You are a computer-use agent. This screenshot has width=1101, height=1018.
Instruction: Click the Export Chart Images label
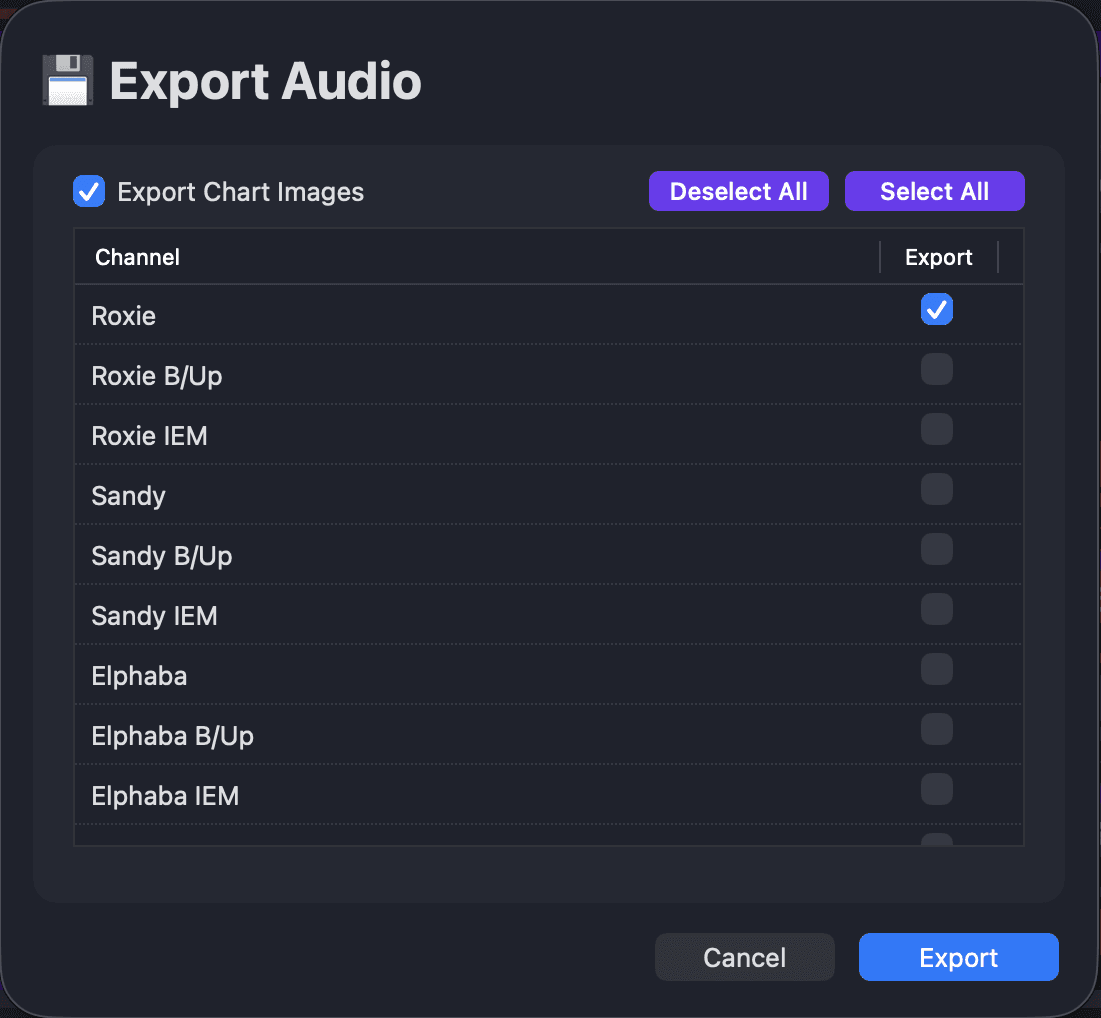[x=240, y=192]
